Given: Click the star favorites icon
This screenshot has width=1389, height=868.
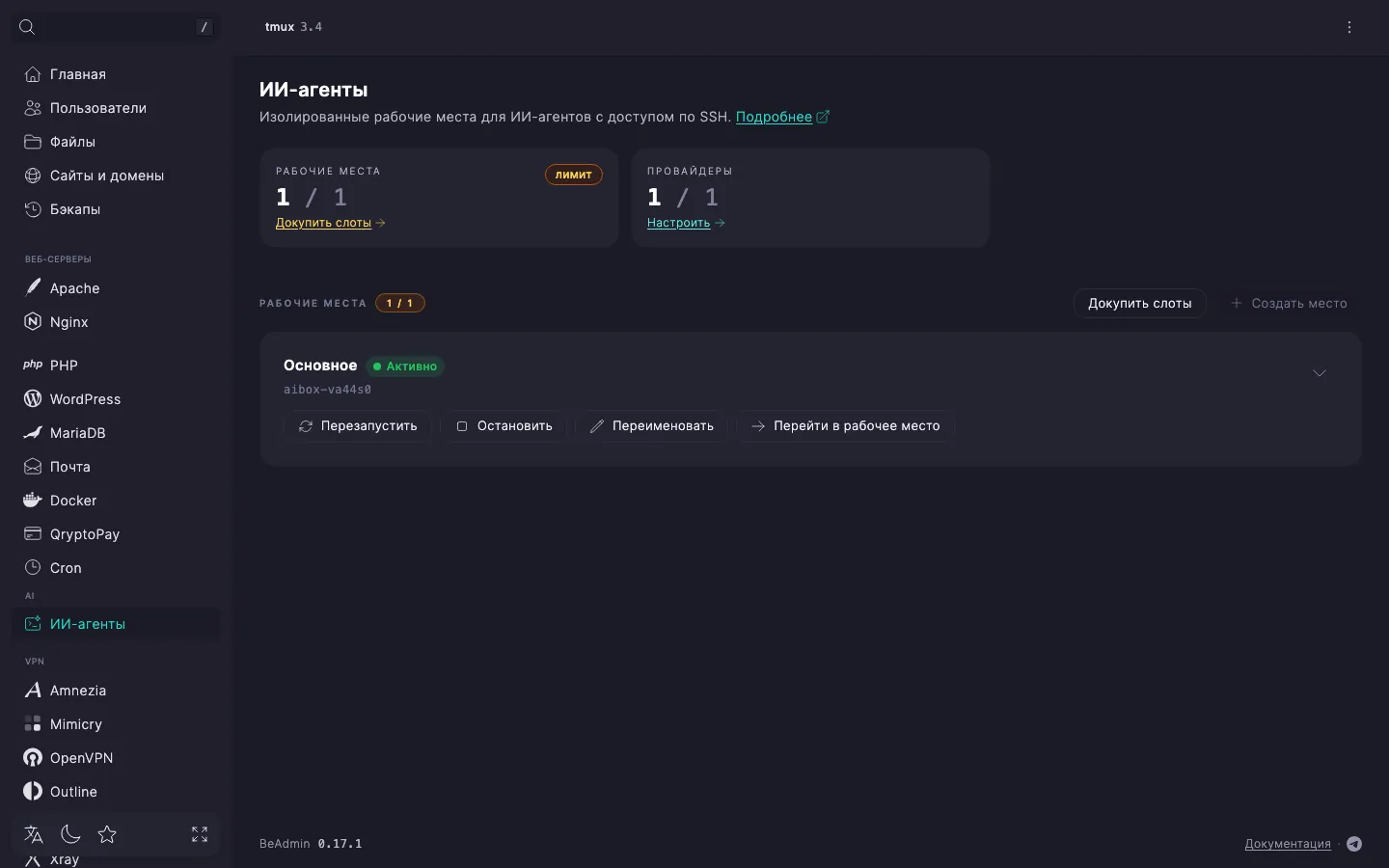Looking at the screenshot, I should point(107,834).
